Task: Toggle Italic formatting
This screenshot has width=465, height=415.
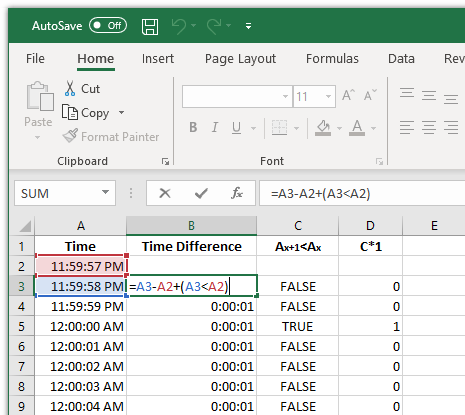Action: [x=215, y=127]
